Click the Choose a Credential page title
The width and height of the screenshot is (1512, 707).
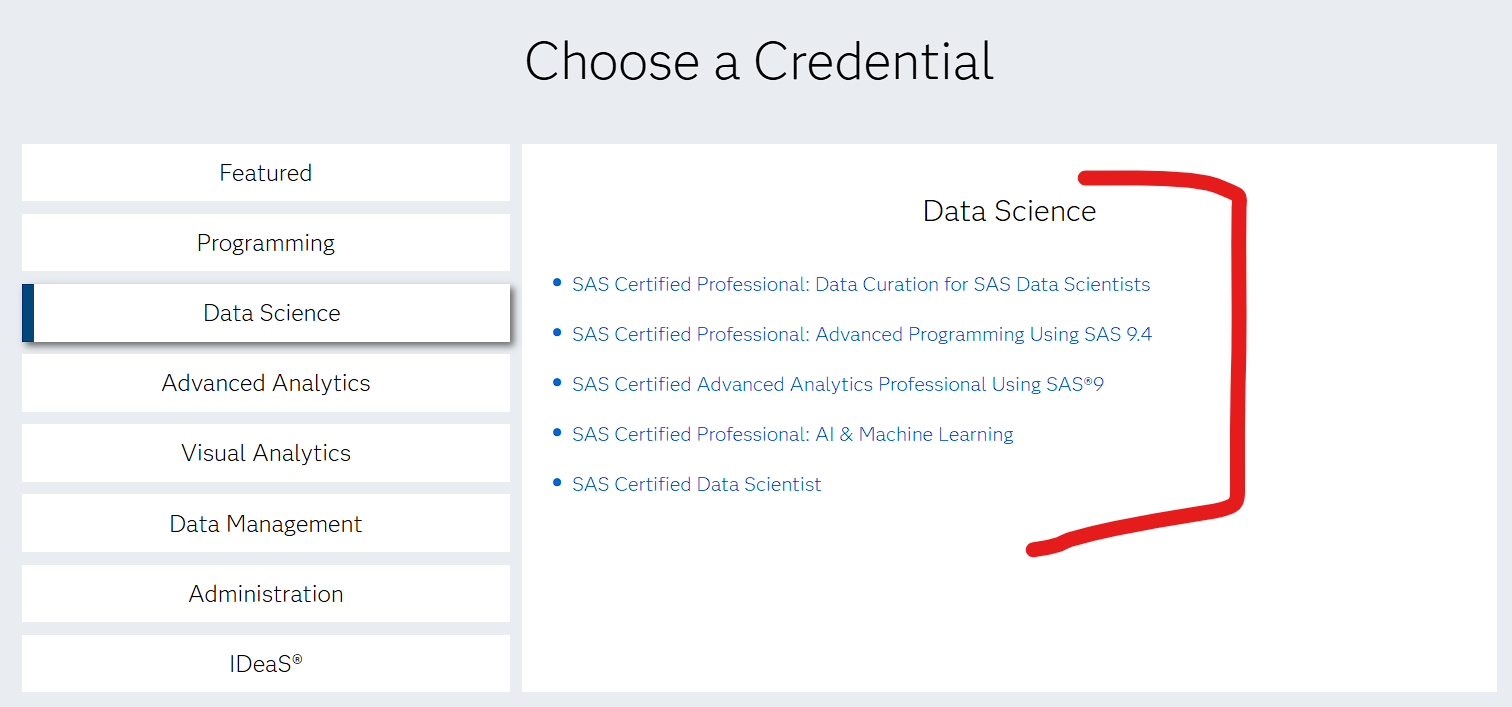click(x=760, y=62)
